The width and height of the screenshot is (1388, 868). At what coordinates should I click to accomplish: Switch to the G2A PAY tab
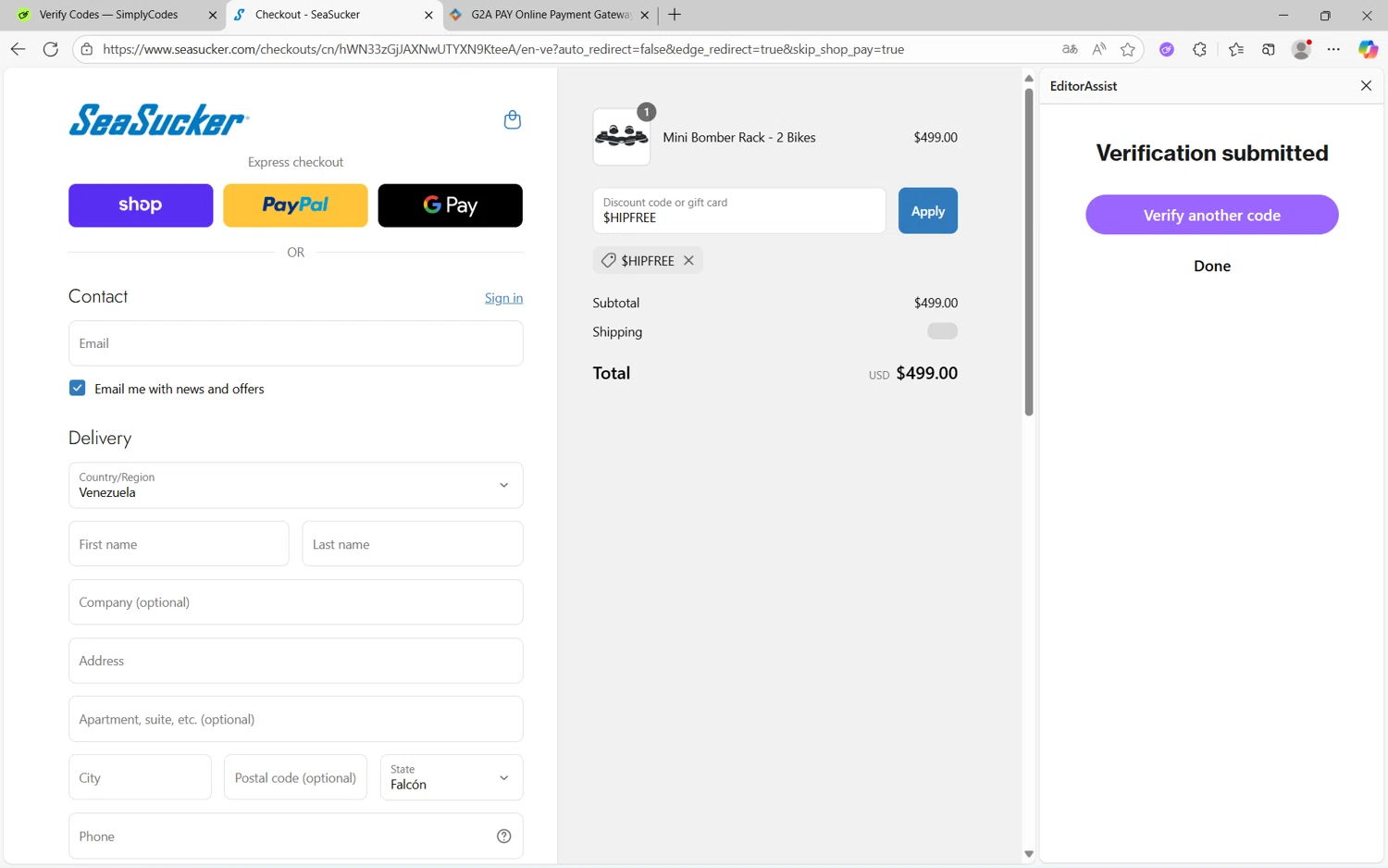point(550,15)
